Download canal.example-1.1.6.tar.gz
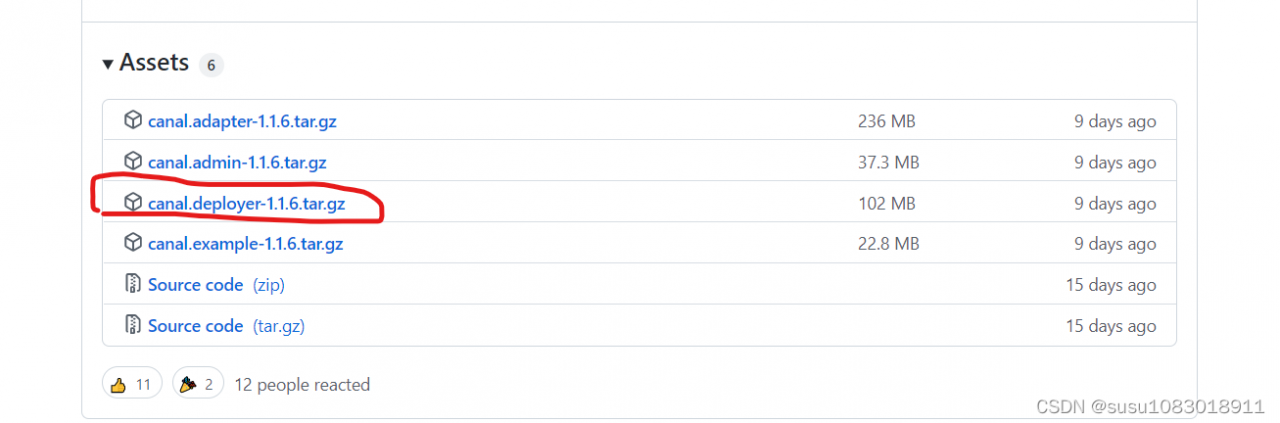1280x423 pixels. pos(245,244)
